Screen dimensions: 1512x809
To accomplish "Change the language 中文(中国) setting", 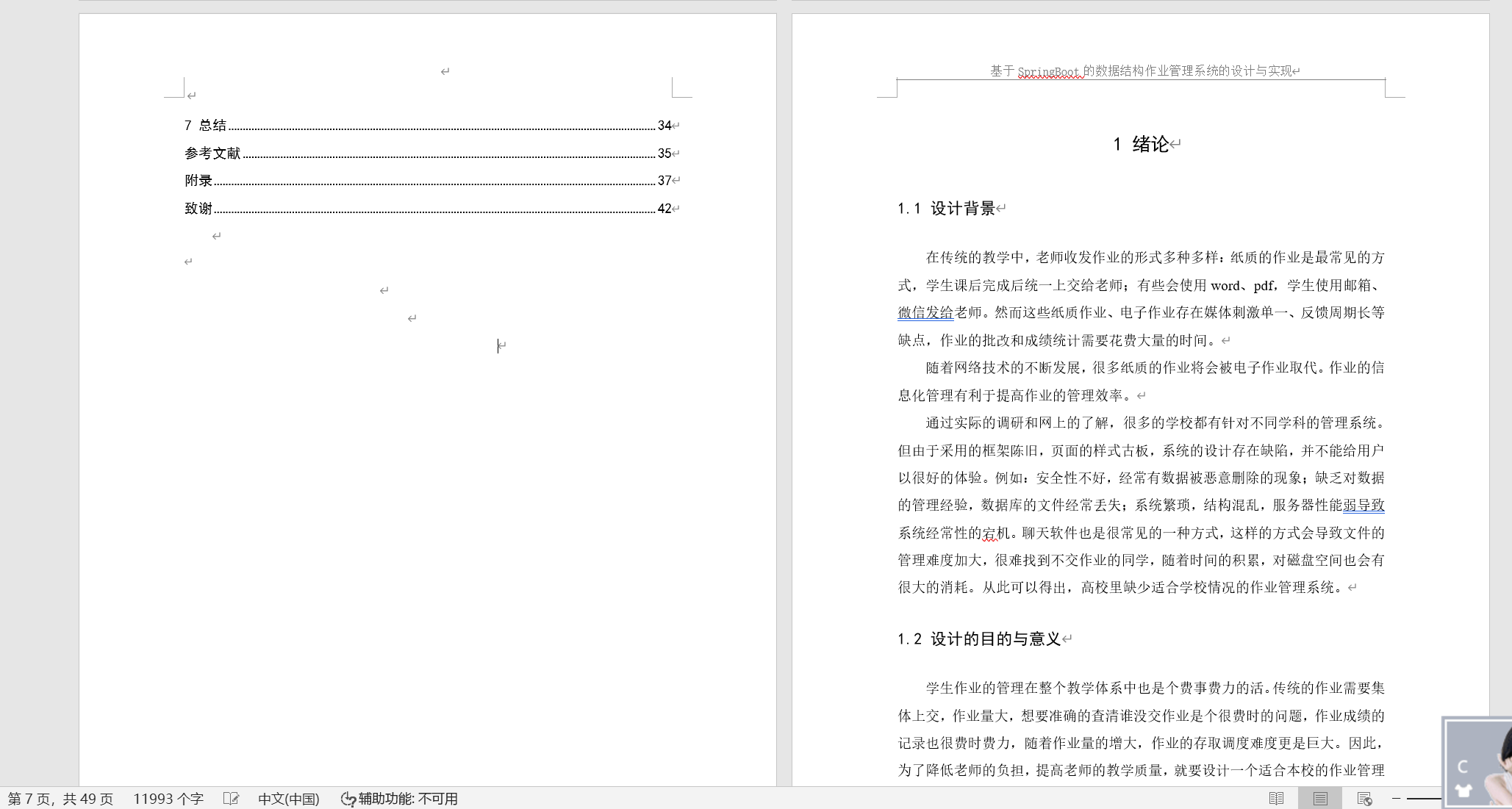I will click(288, 799).
